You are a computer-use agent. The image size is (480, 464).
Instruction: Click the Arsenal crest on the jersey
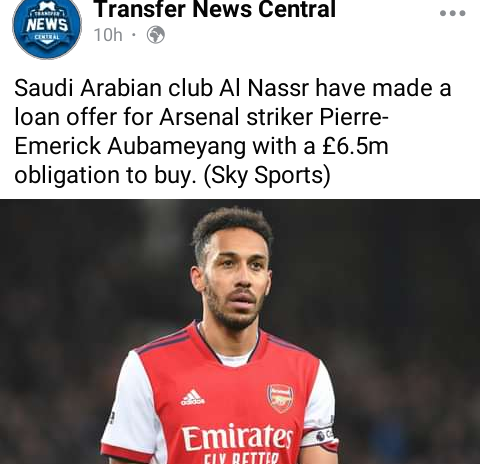[280, 398]
